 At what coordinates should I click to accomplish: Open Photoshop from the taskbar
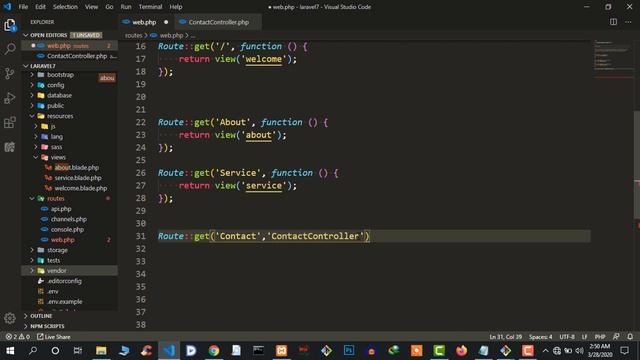pyautogui.click(x=349, y=351)
